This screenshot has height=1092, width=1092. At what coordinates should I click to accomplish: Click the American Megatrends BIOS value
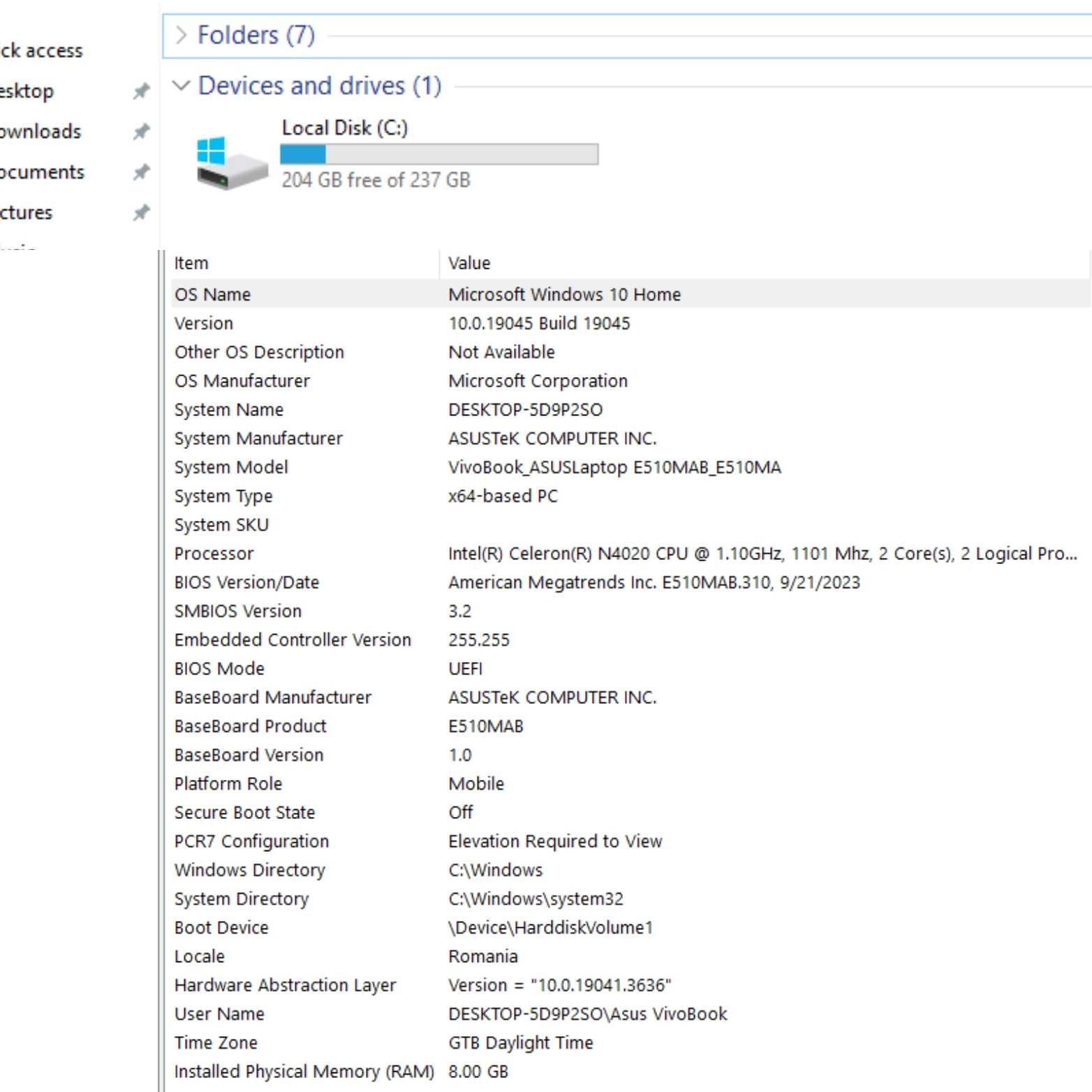[654, 582]
